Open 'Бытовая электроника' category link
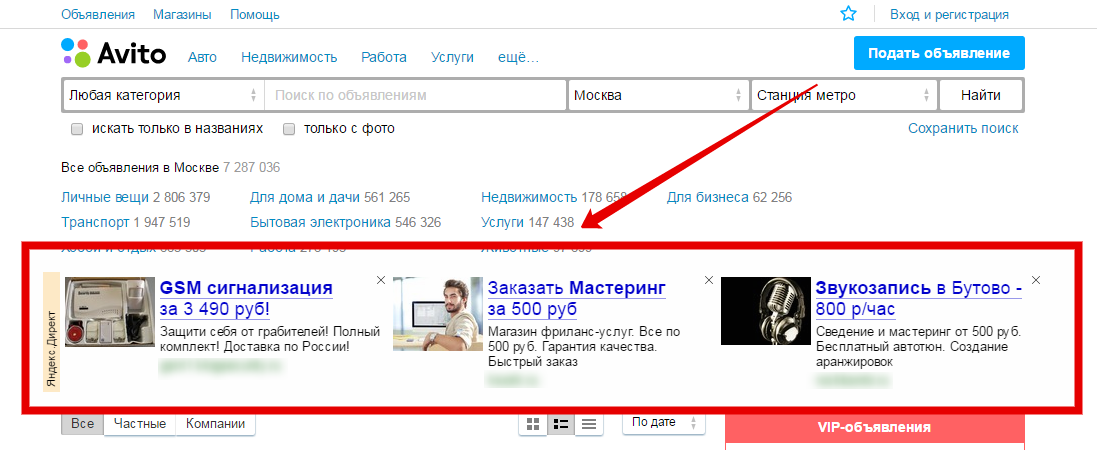 pos(320,223)
